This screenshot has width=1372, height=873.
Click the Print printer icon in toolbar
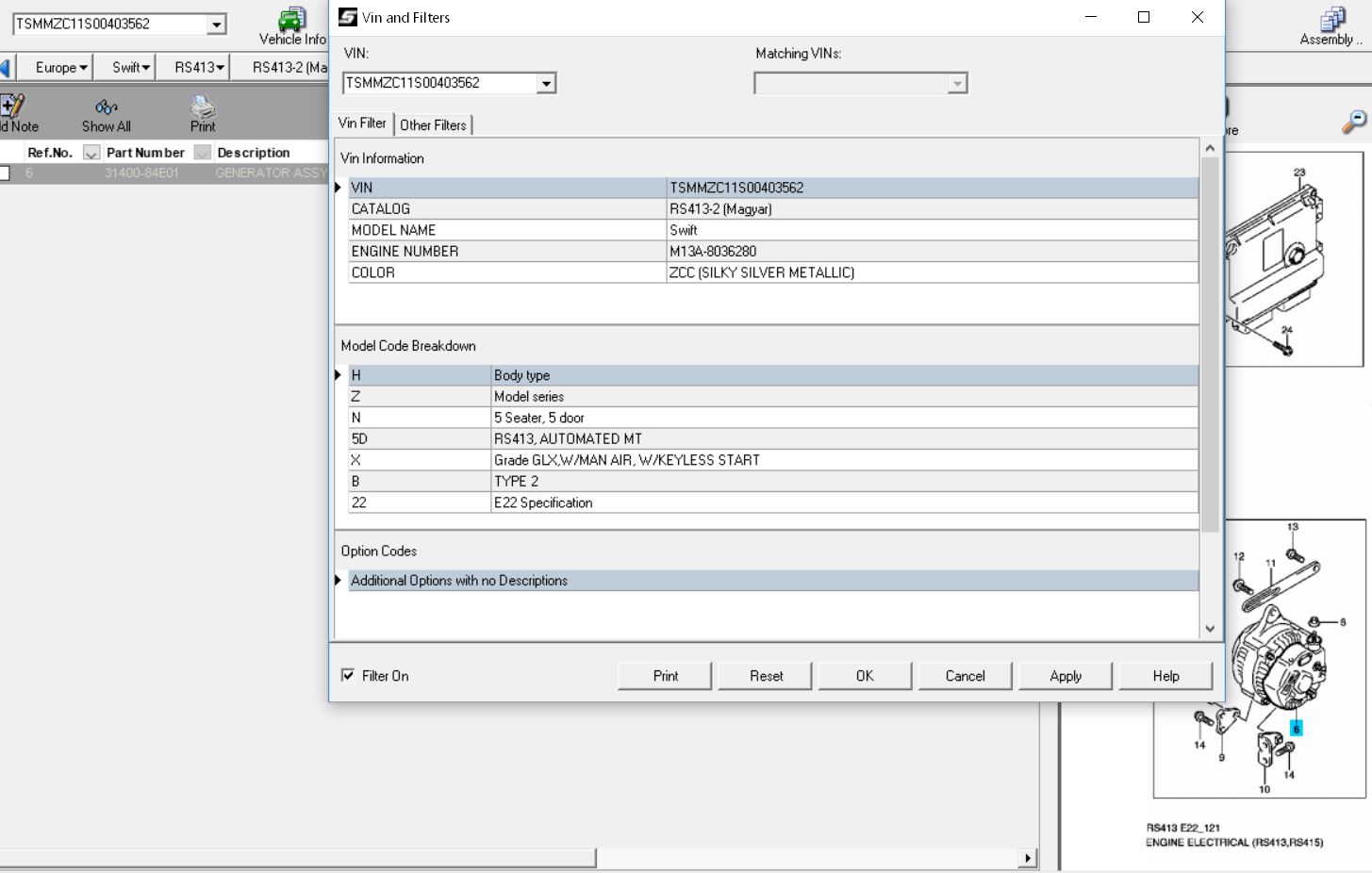(203, 107)
